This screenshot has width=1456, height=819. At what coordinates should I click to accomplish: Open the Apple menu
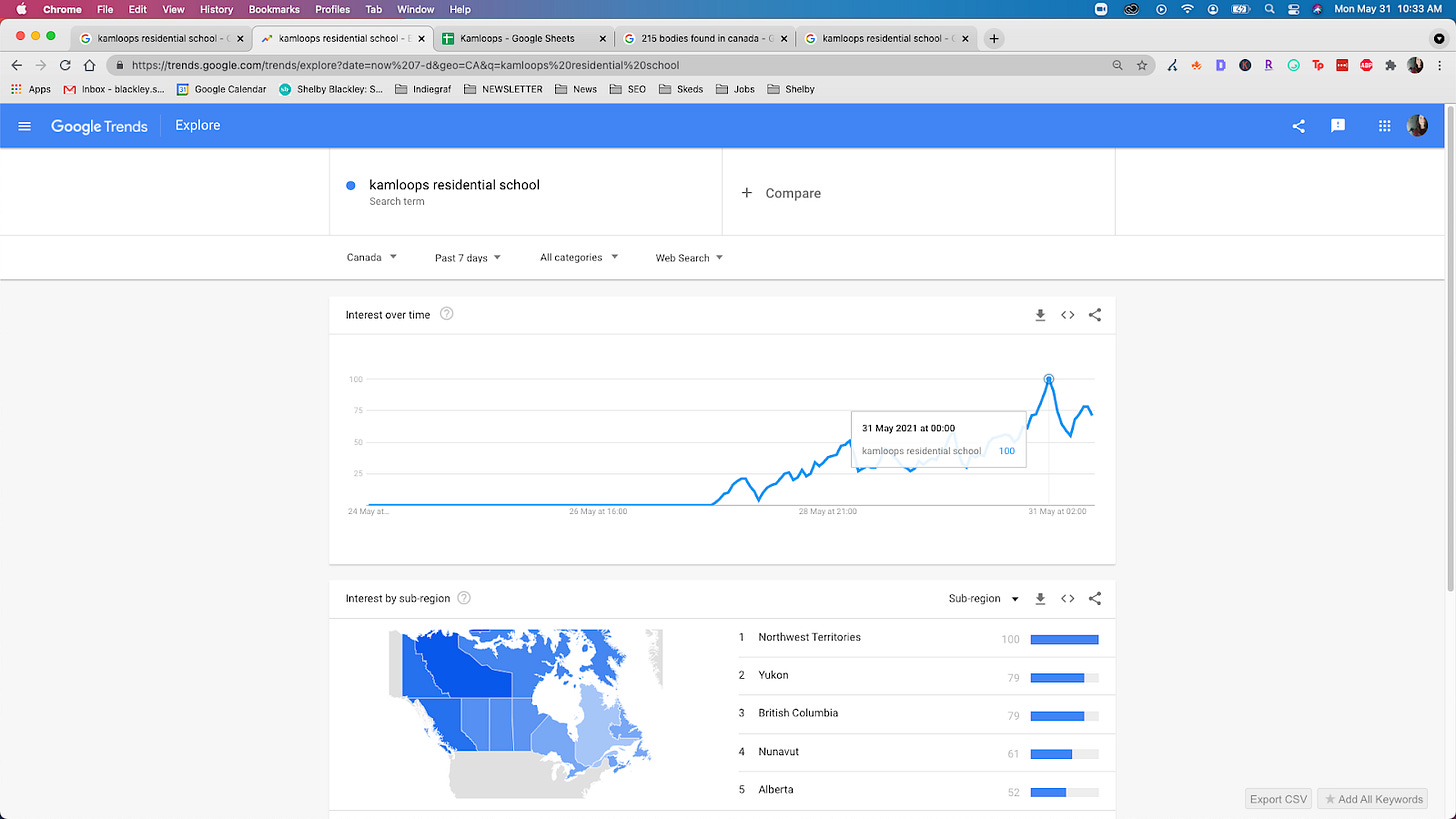pyautogui.click(x=21, y=9)
